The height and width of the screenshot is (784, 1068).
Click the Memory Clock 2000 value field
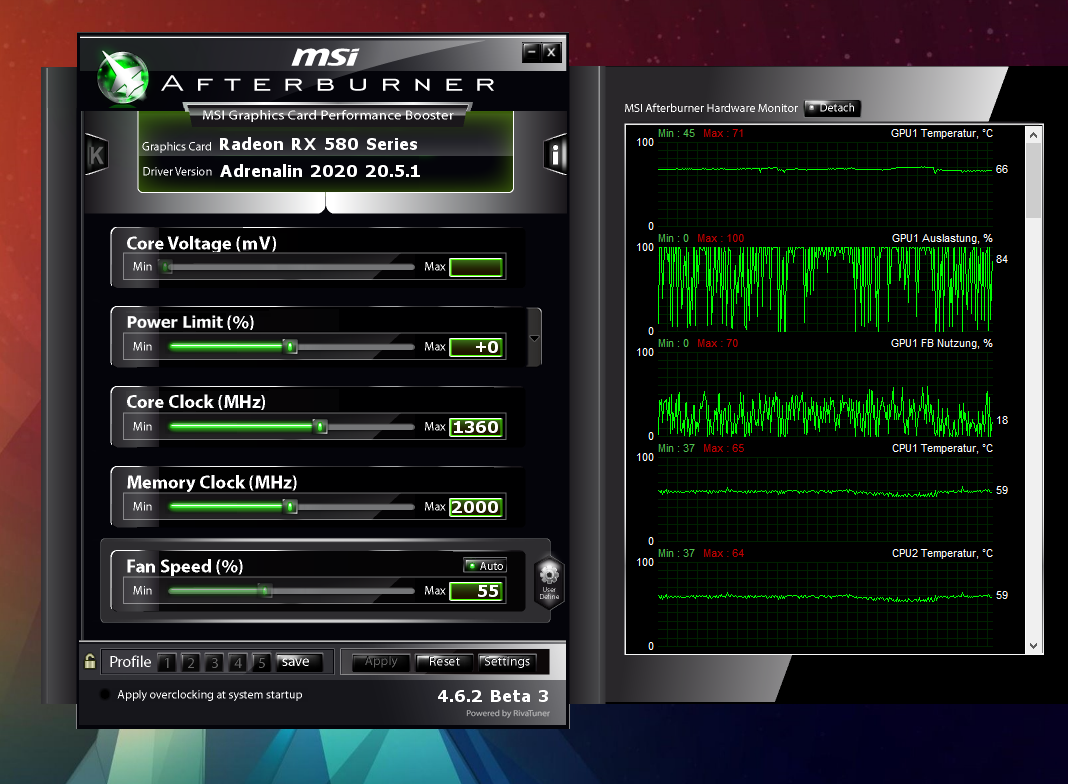coord(476,507)
